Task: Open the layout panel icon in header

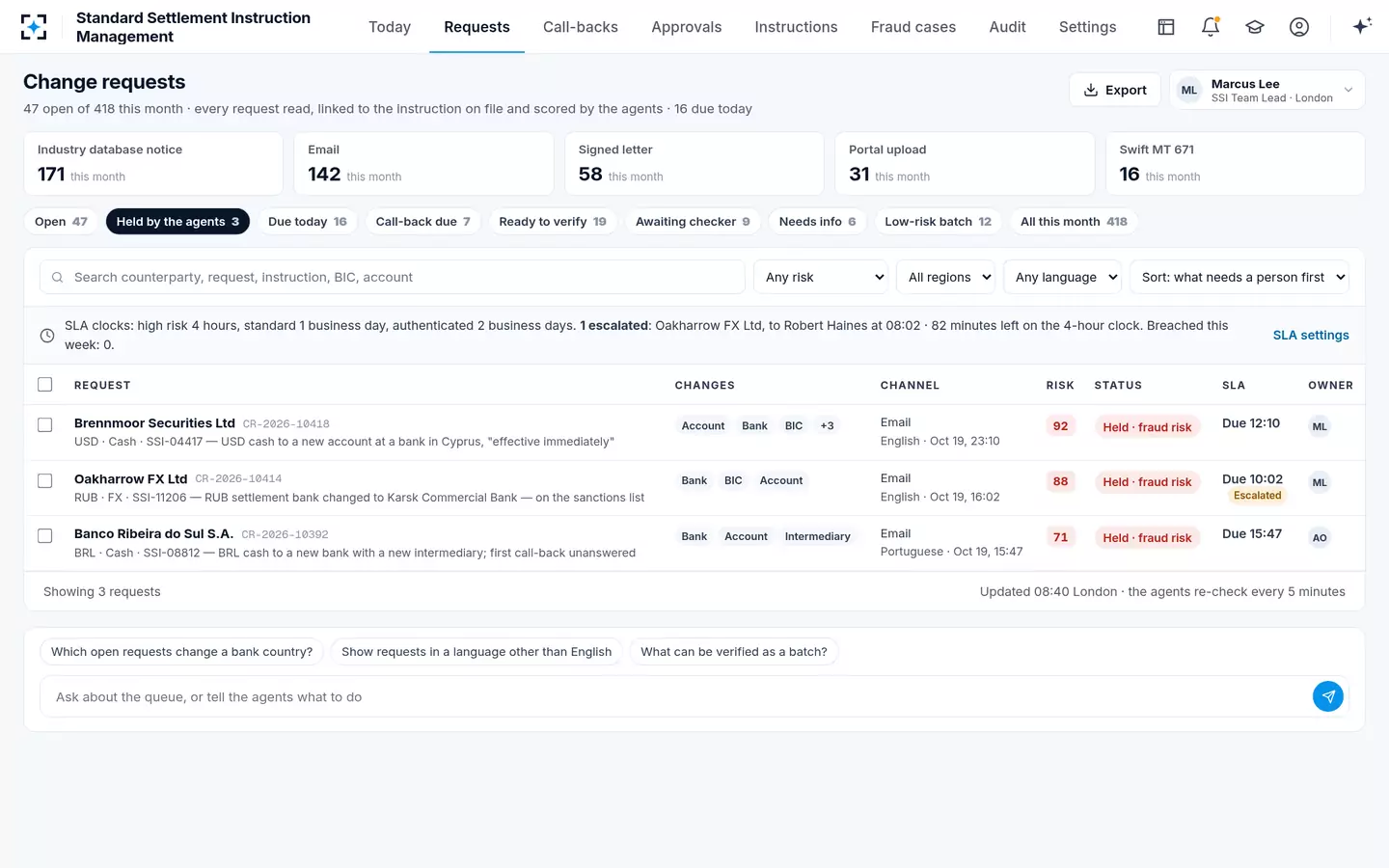Action: coord(1166,27)
